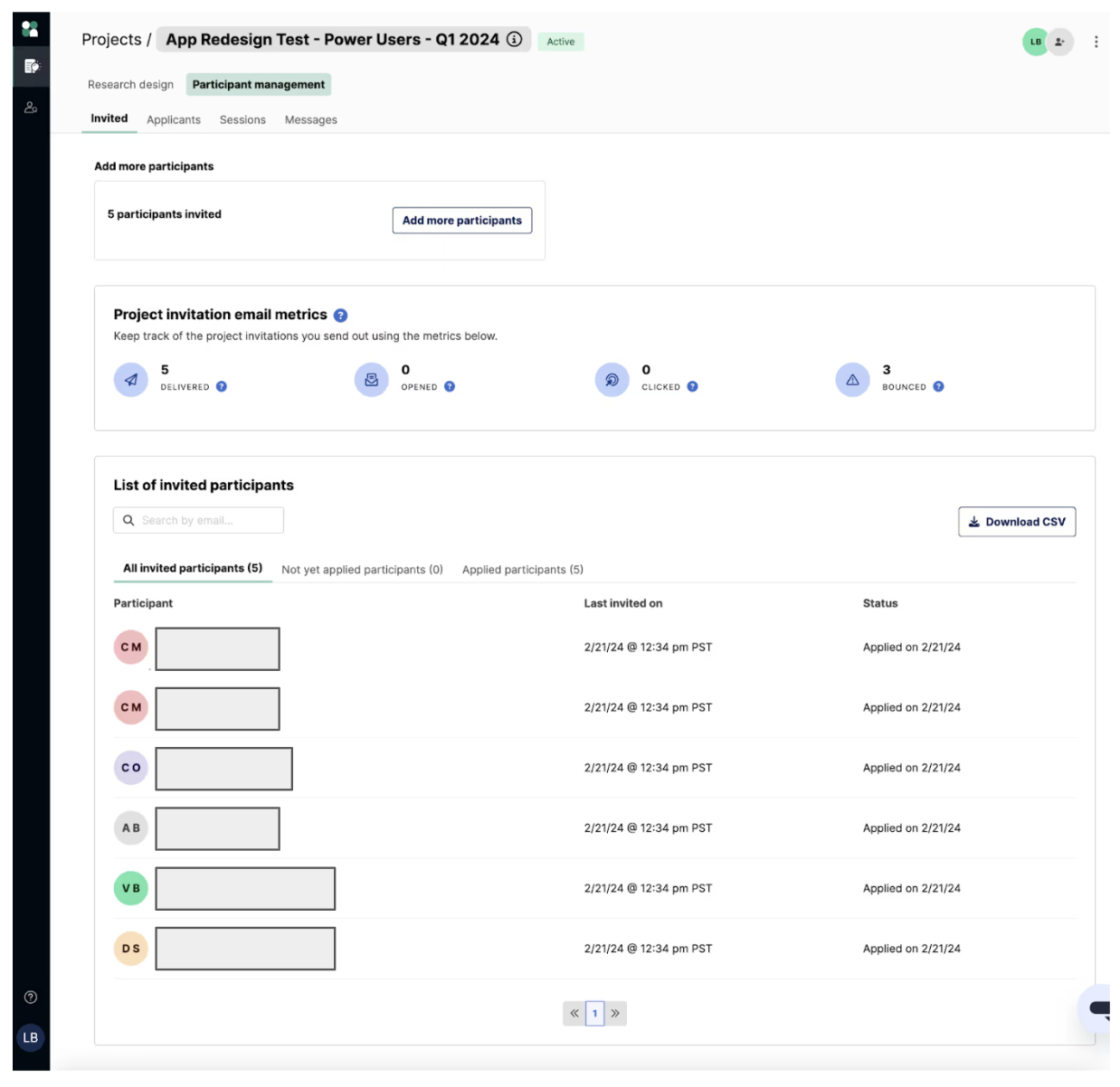
Task: Click the LB green avatar in header
Action: (x=1035, y=42)
